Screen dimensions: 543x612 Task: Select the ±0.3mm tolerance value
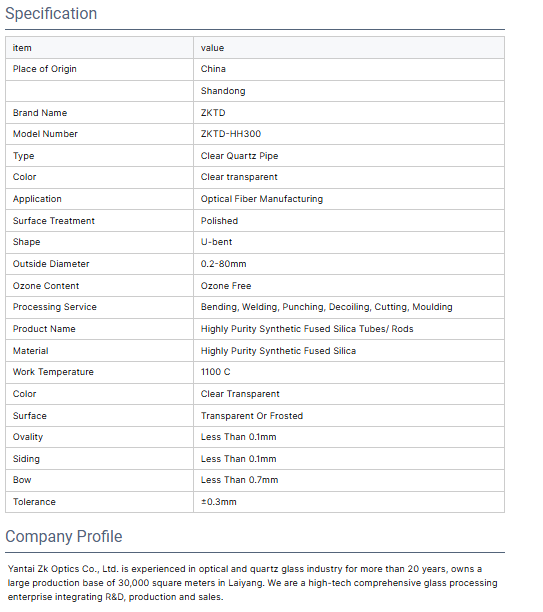pyautogui.click(x=219, y=502)
